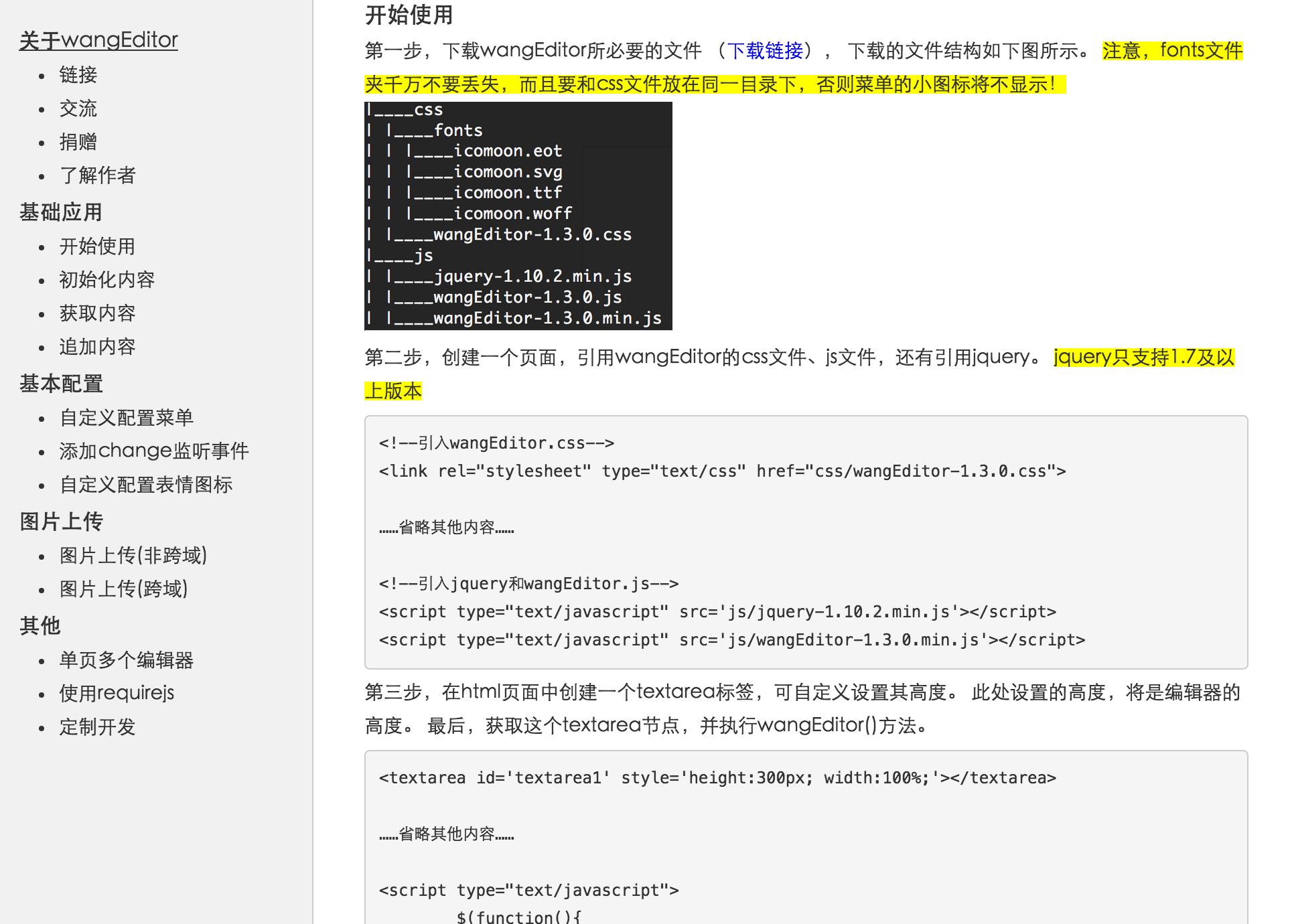Screen dimensions: 1290x924
Task: Click the highlighted fonts文件夹 warning text
Action: coord(804,68)
